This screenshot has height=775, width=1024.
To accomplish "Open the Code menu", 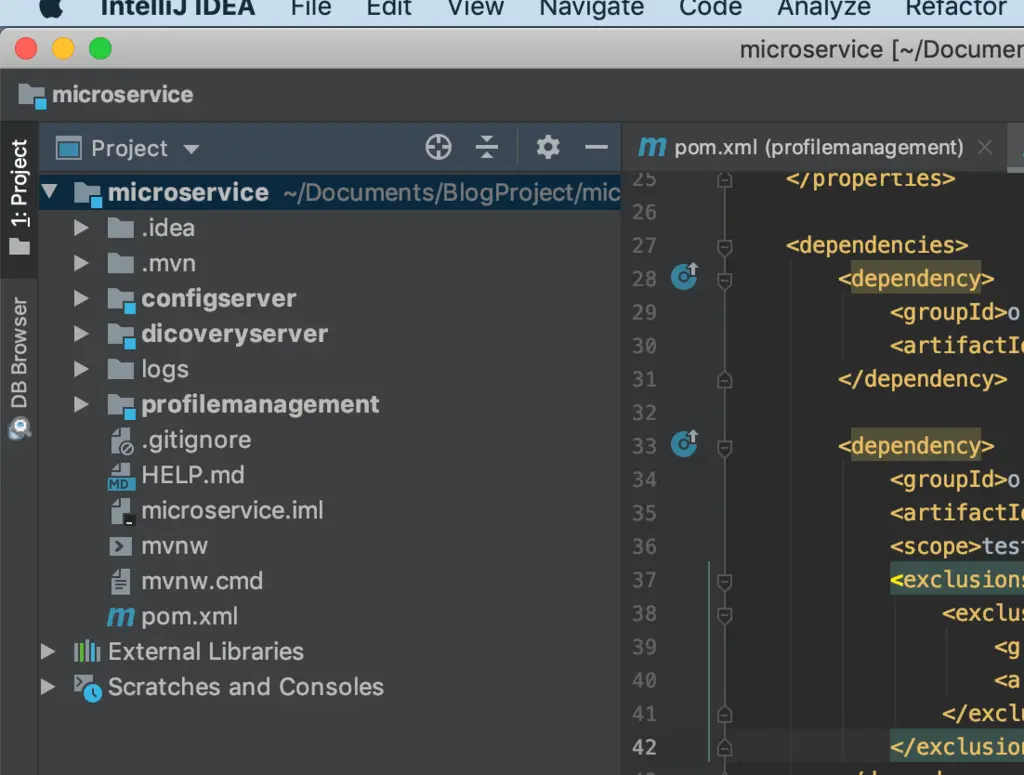I will click(x=711, y=8).
